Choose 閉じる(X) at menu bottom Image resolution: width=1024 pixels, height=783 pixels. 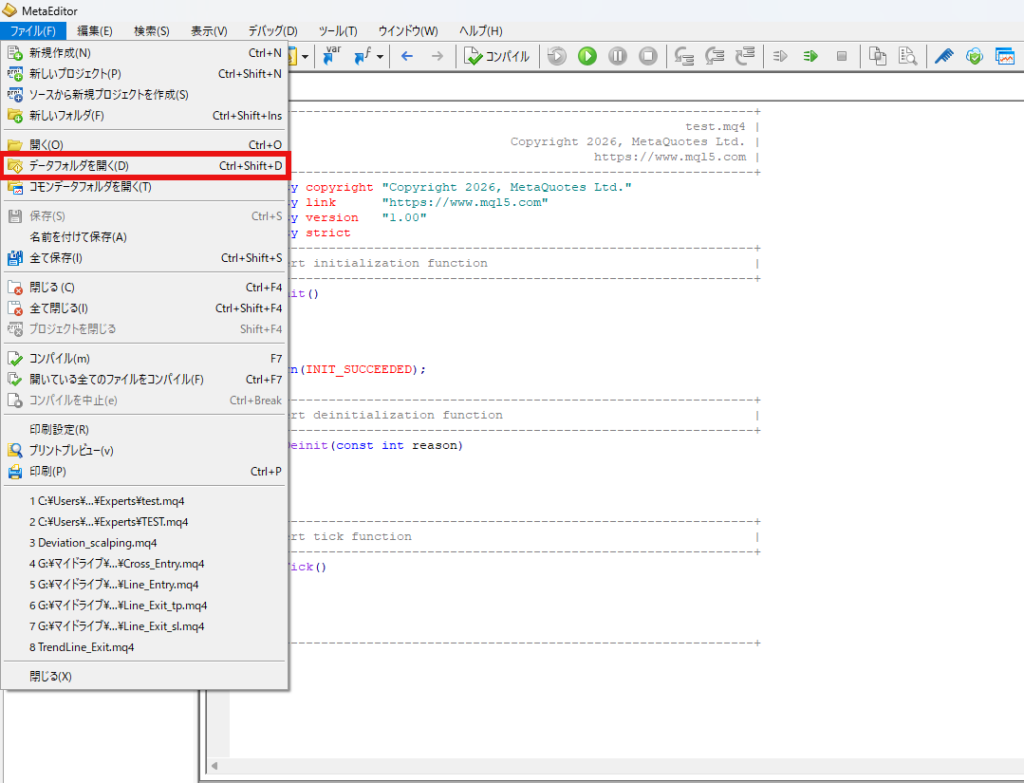click(144, 677)
